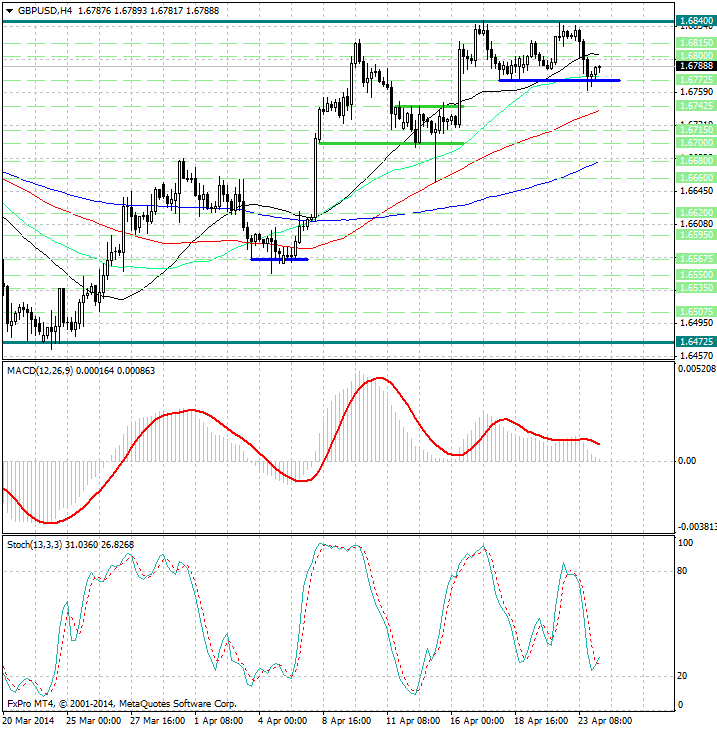717x729 pixels.
Task: Click the triangle arrow before GBPUSD,H4
Action: click(x=9, y=11)
